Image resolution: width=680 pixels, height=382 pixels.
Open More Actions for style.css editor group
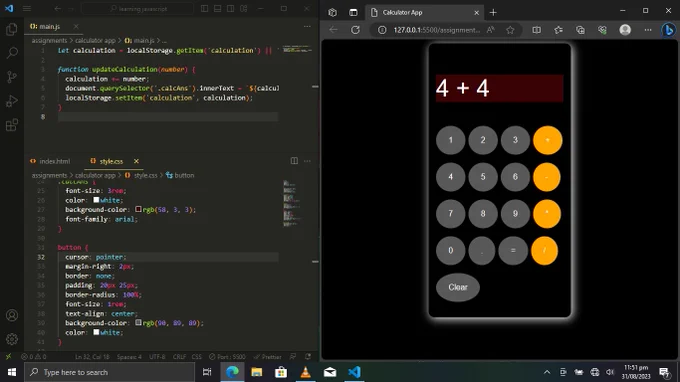[307, 161]
